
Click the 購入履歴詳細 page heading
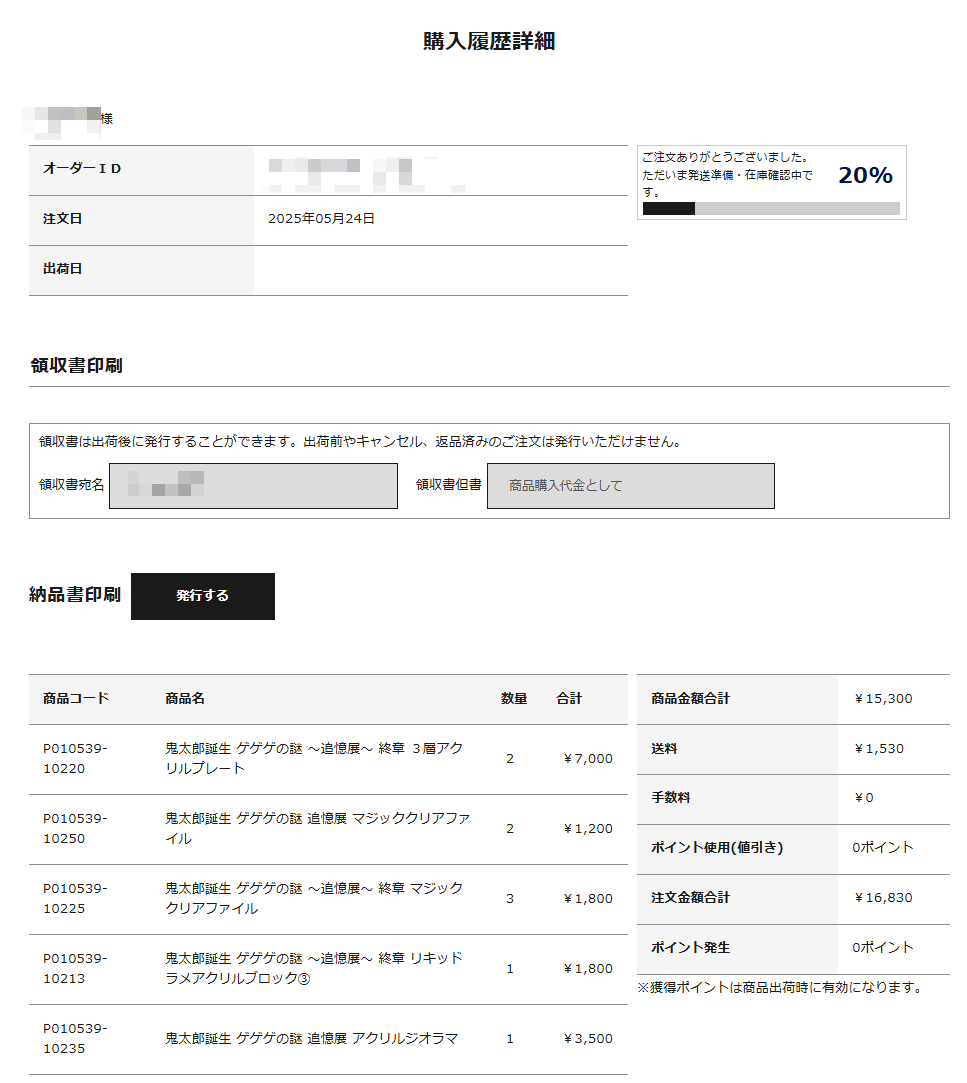click(488, 41)
